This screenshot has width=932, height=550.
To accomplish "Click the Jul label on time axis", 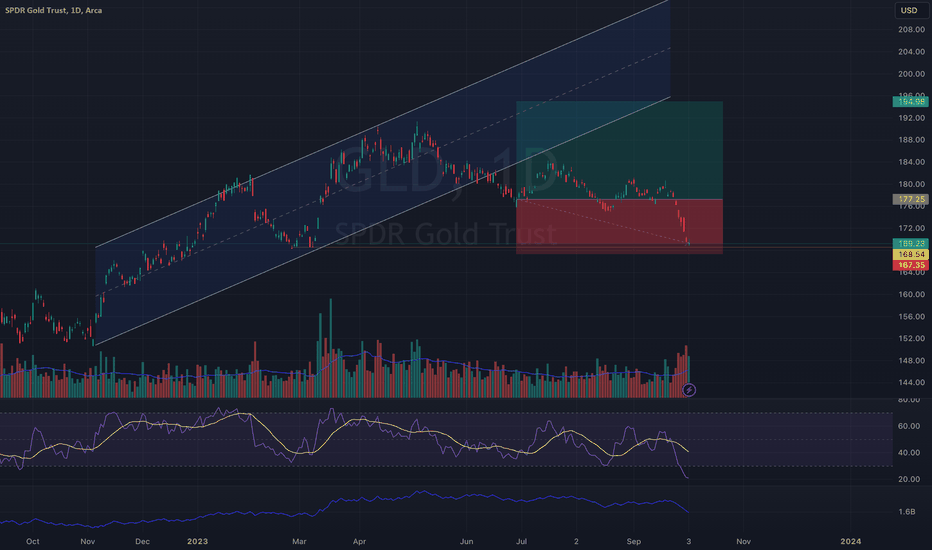I will tap(521, 542).
